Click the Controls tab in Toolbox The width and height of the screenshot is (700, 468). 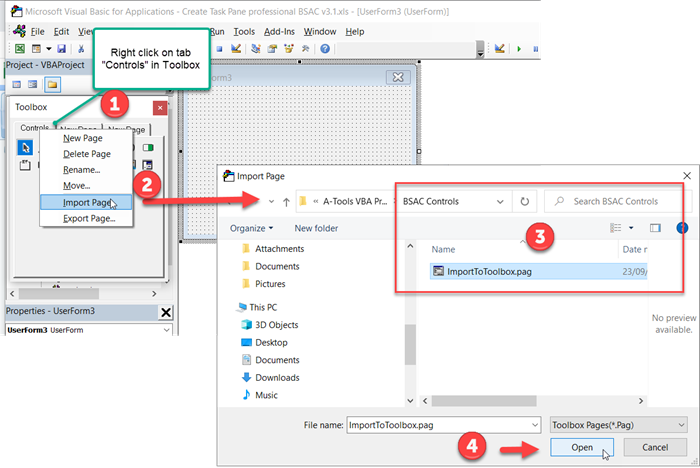click(34, 128)
